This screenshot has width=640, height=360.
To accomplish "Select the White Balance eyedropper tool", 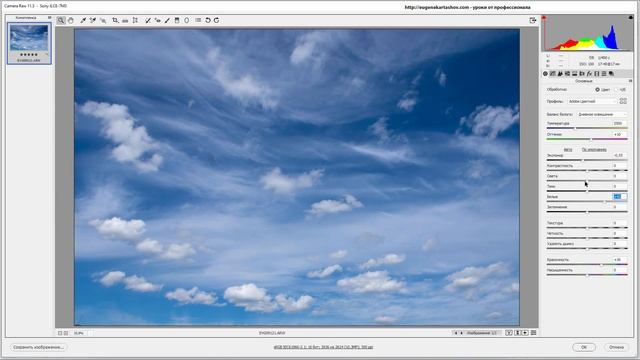I will [83, 20].
